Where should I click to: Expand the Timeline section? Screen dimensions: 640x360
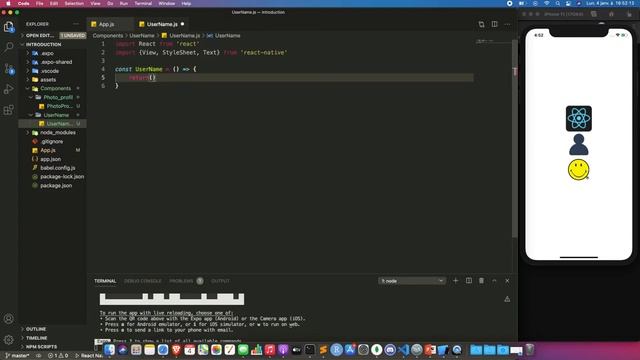pyautogui.click(x=52, y=338)
